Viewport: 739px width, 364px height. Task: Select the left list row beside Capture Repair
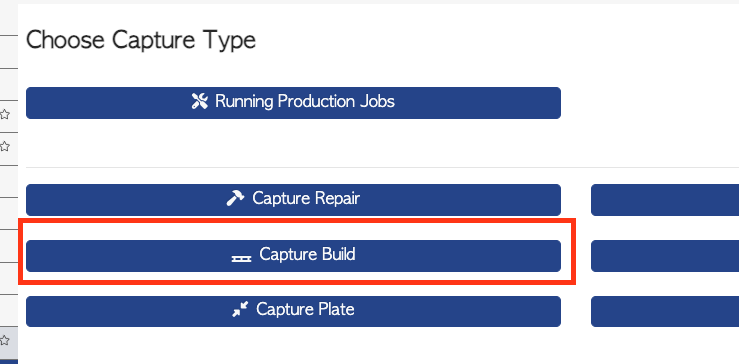pyautogui.click(x=9, y=214)
